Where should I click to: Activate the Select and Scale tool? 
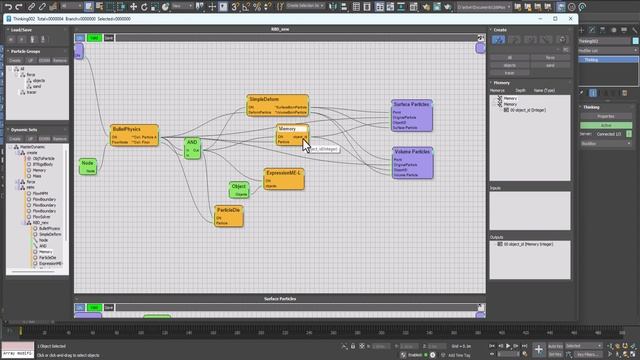[x=154, y=7]
